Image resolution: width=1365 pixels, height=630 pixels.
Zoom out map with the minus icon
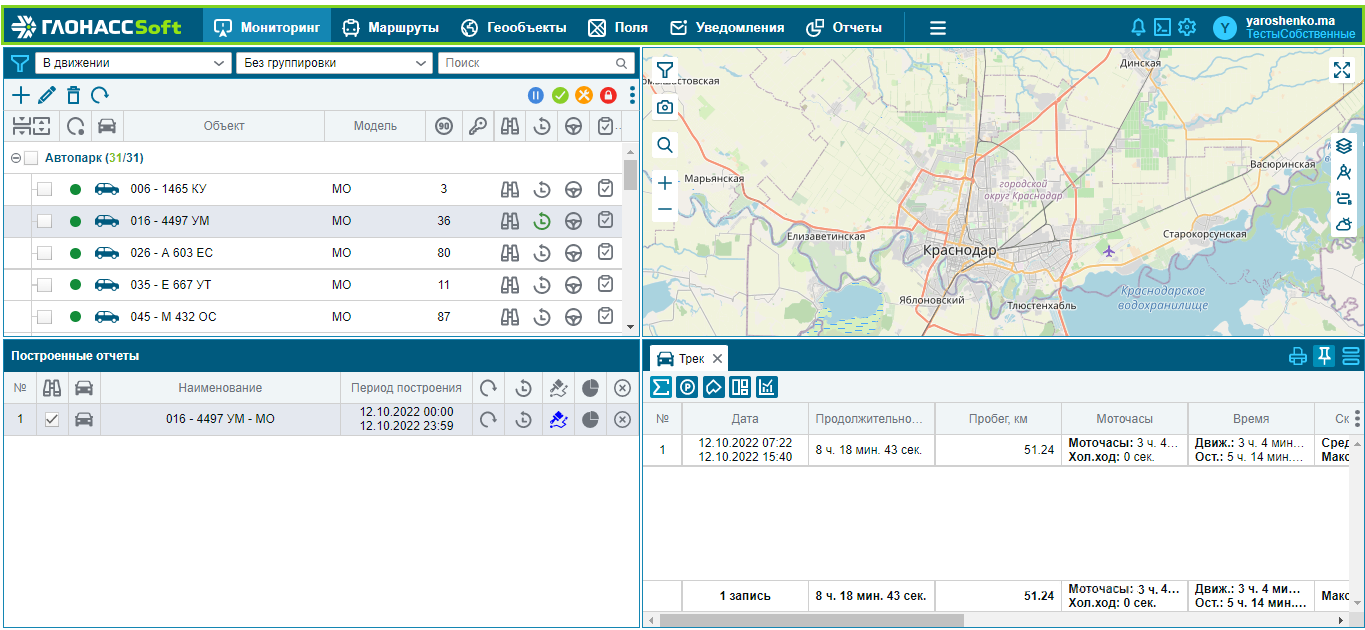tap(665, 210)
